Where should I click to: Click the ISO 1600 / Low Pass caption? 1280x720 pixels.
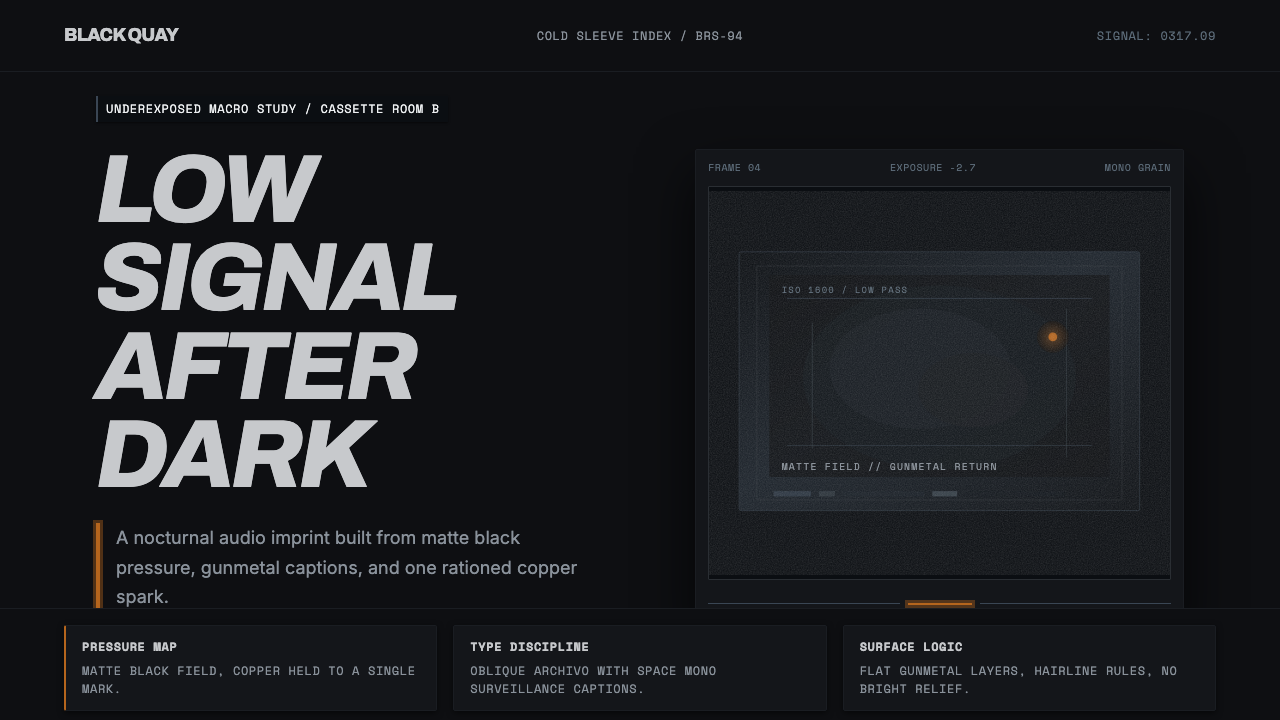(x=845, y=290)
